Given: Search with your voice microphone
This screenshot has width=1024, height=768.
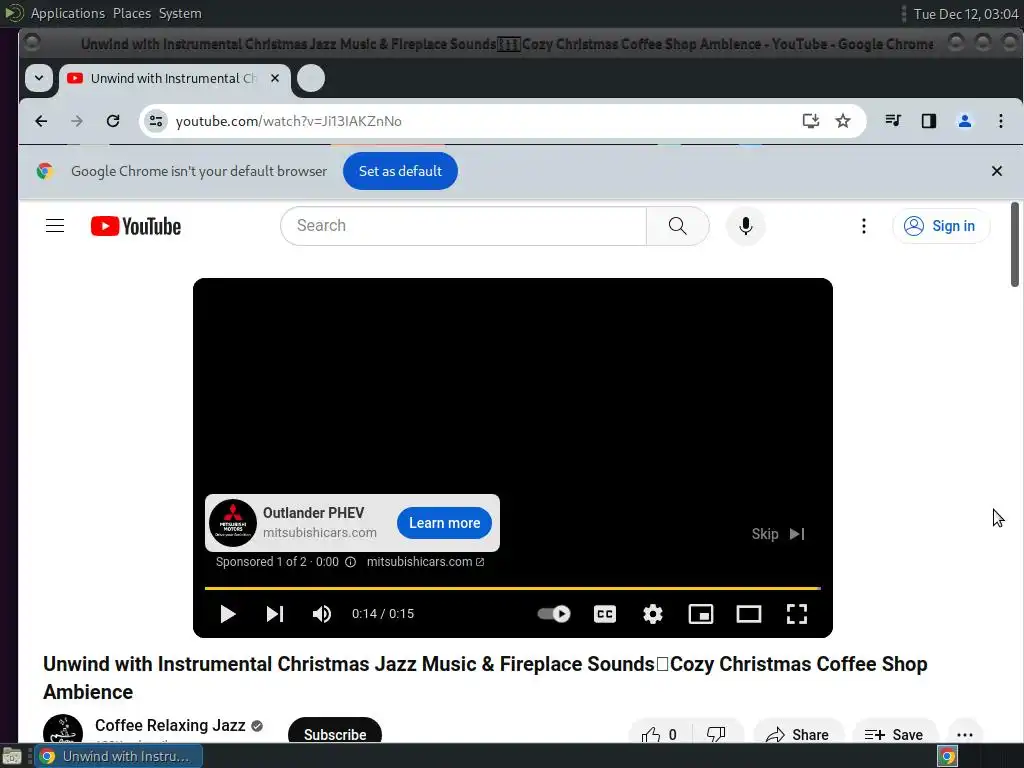Looking at the screenshot, I should (746, 226).
